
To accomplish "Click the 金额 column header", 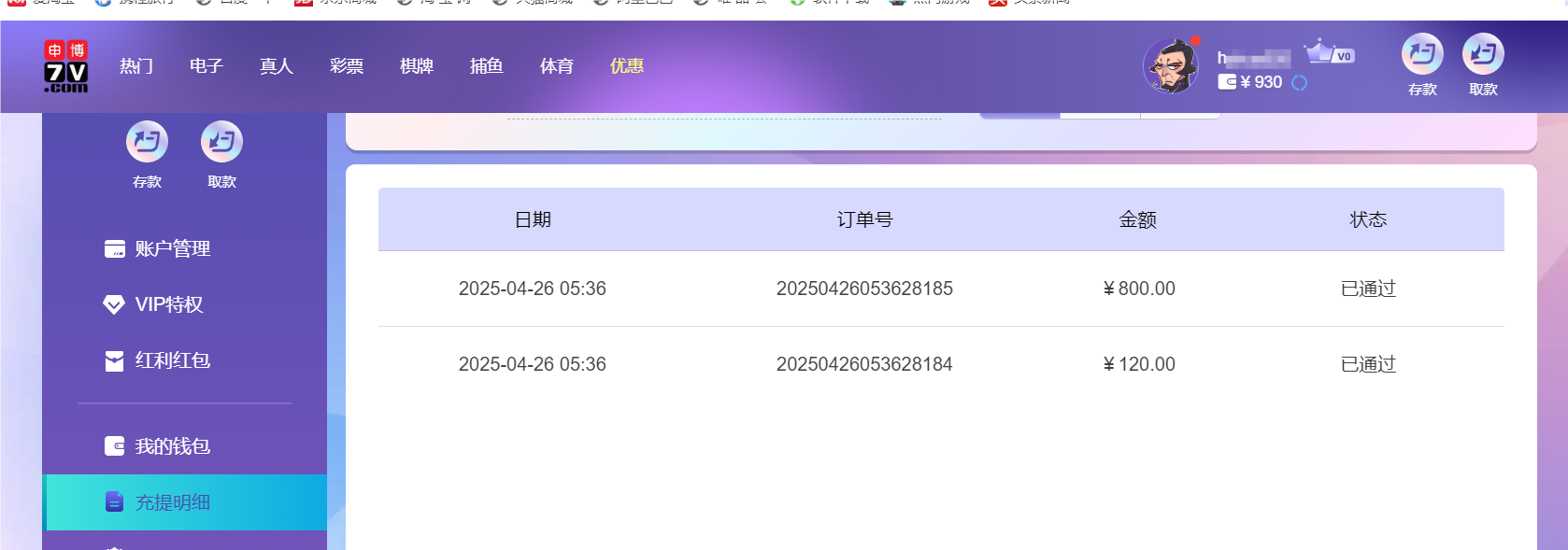I will point(1138,219).
